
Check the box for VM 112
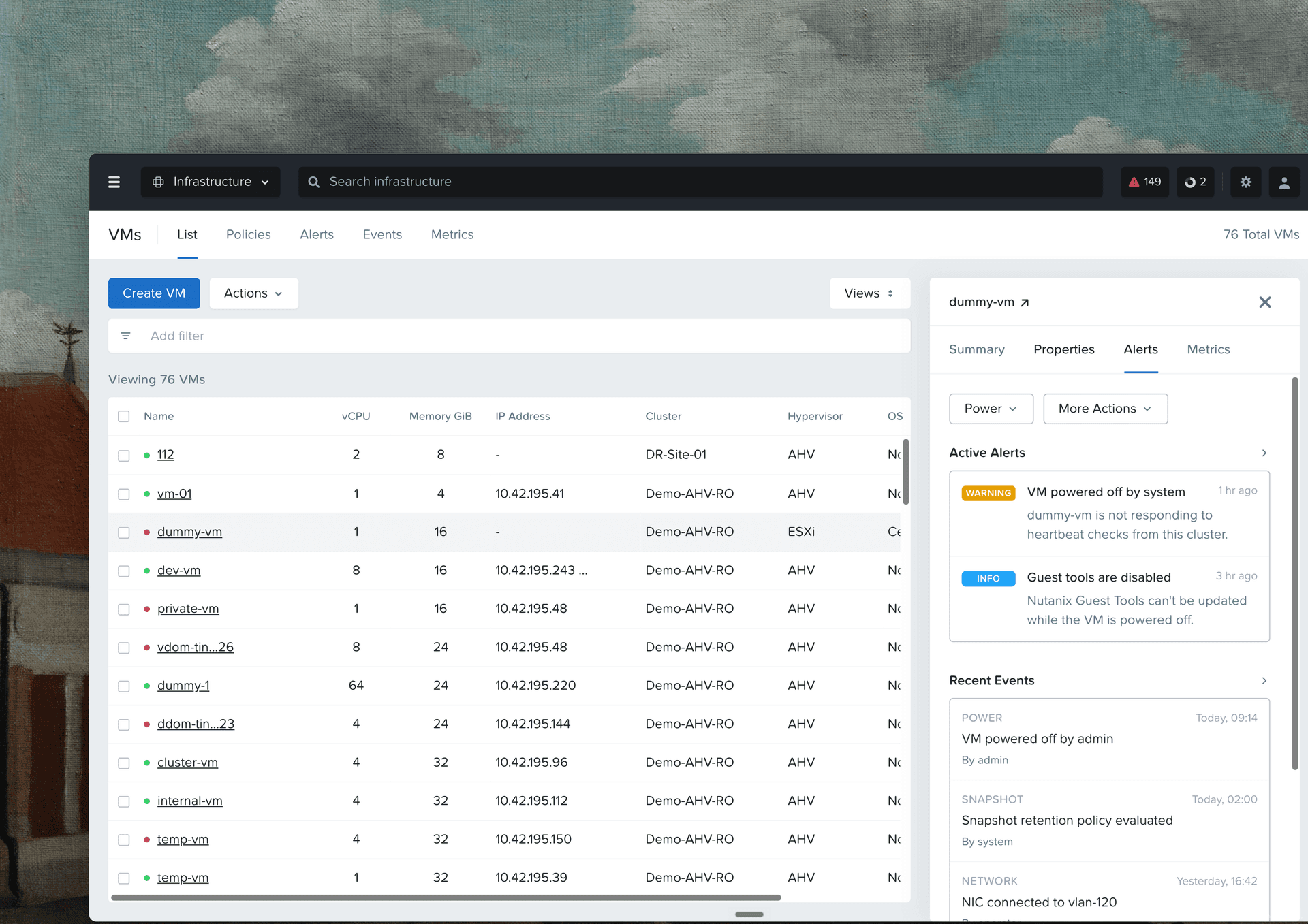click(123, 456)
